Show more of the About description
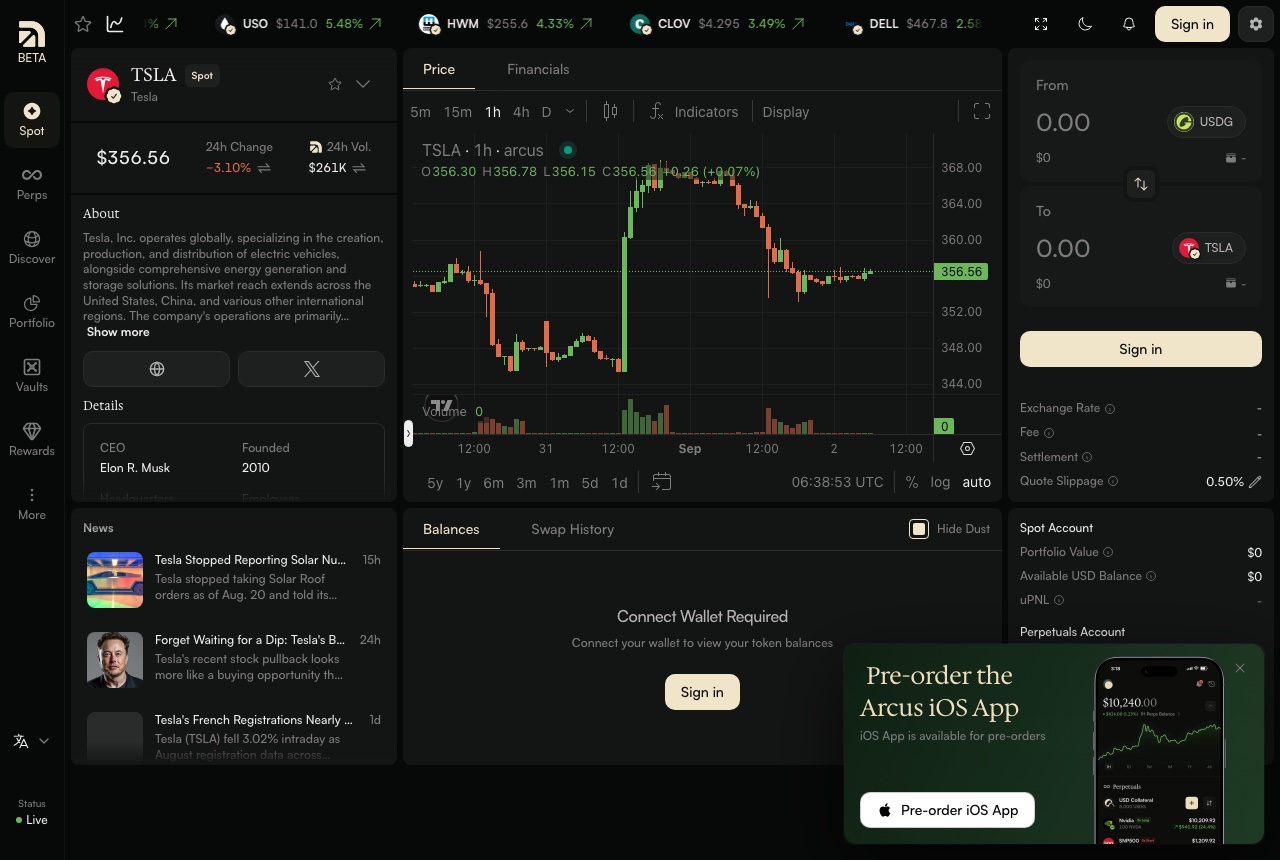Screen dimensions: 1280x860 coord(118,332)
